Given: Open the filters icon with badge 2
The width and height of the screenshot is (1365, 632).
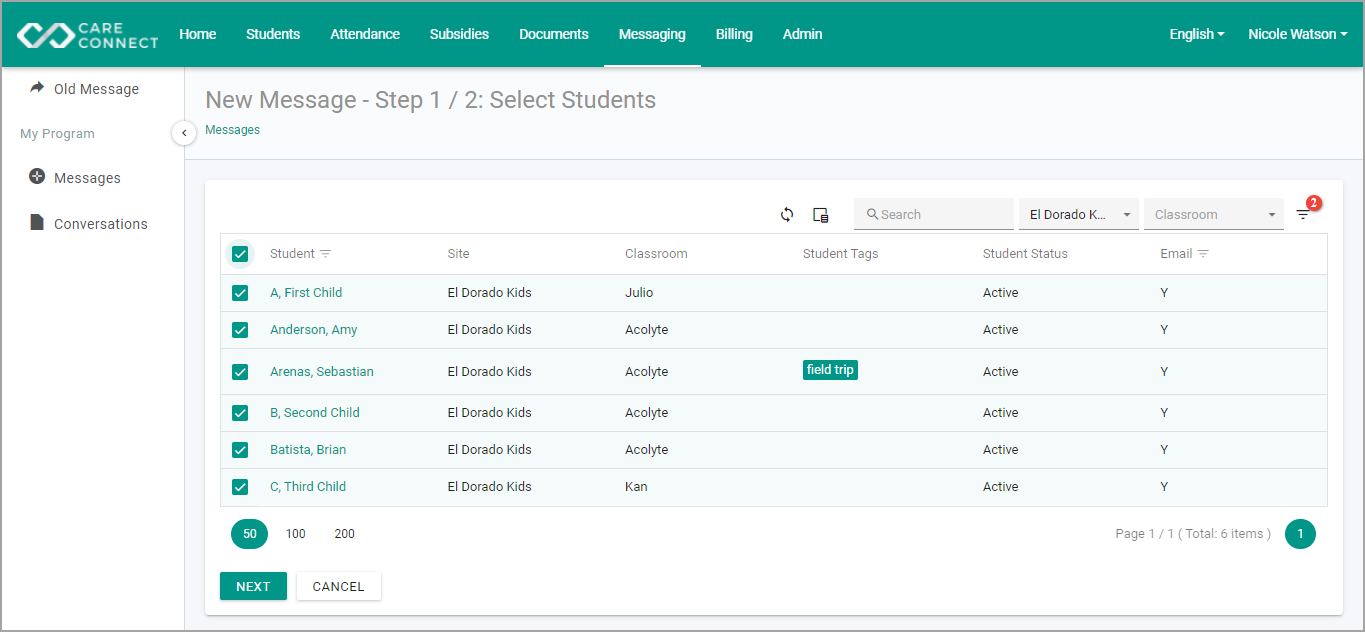Looking at the screenshot, I should [x=1303, y=214].
